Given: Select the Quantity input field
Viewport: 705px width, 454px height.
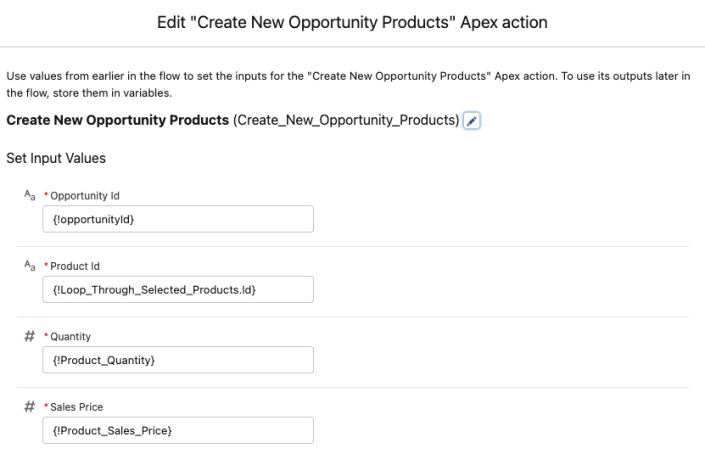Looking at the screenshot, I should click(x=178, y=361).
